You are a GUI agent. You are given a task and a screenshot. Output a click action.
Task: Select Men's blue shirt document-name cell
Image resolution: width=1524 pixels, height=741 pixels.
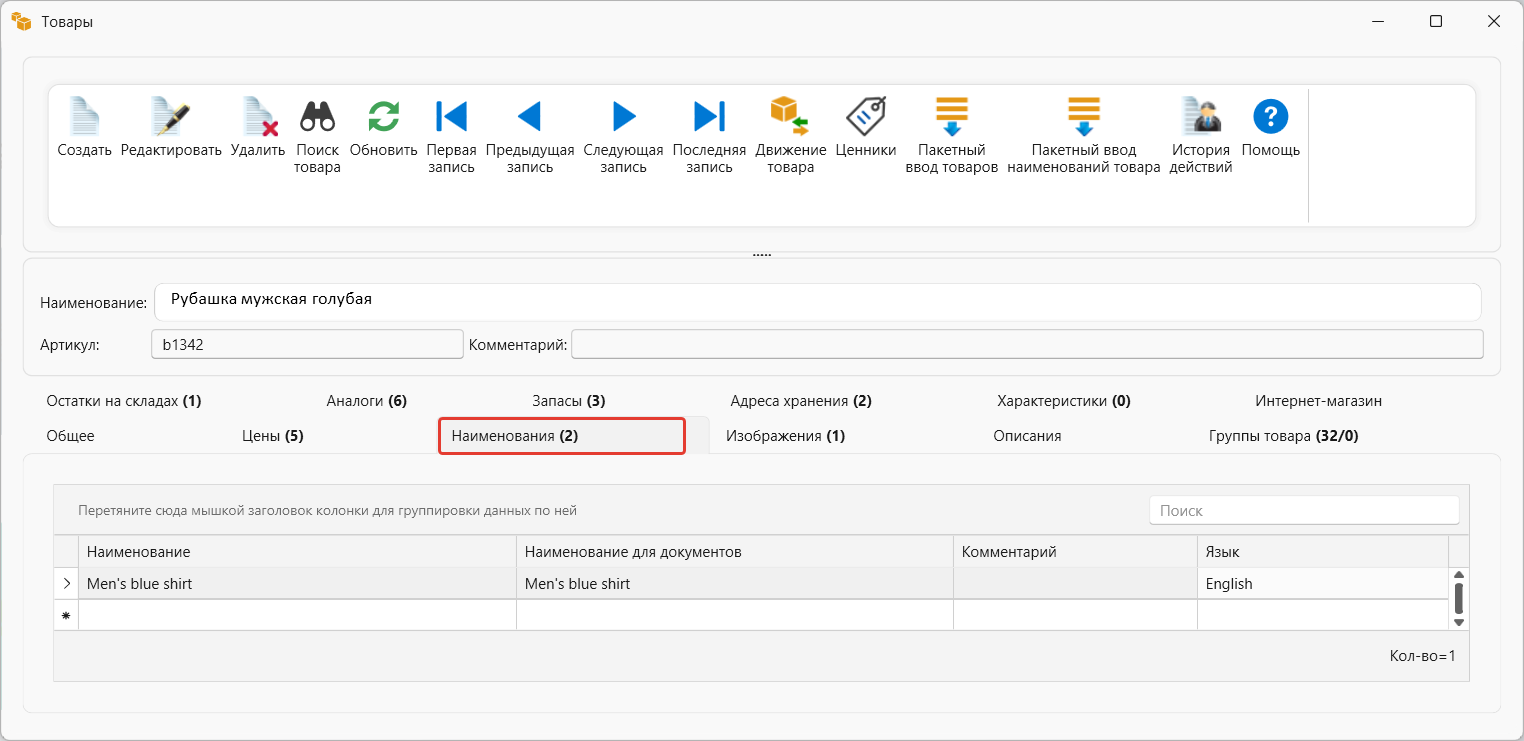coord(735,583)
